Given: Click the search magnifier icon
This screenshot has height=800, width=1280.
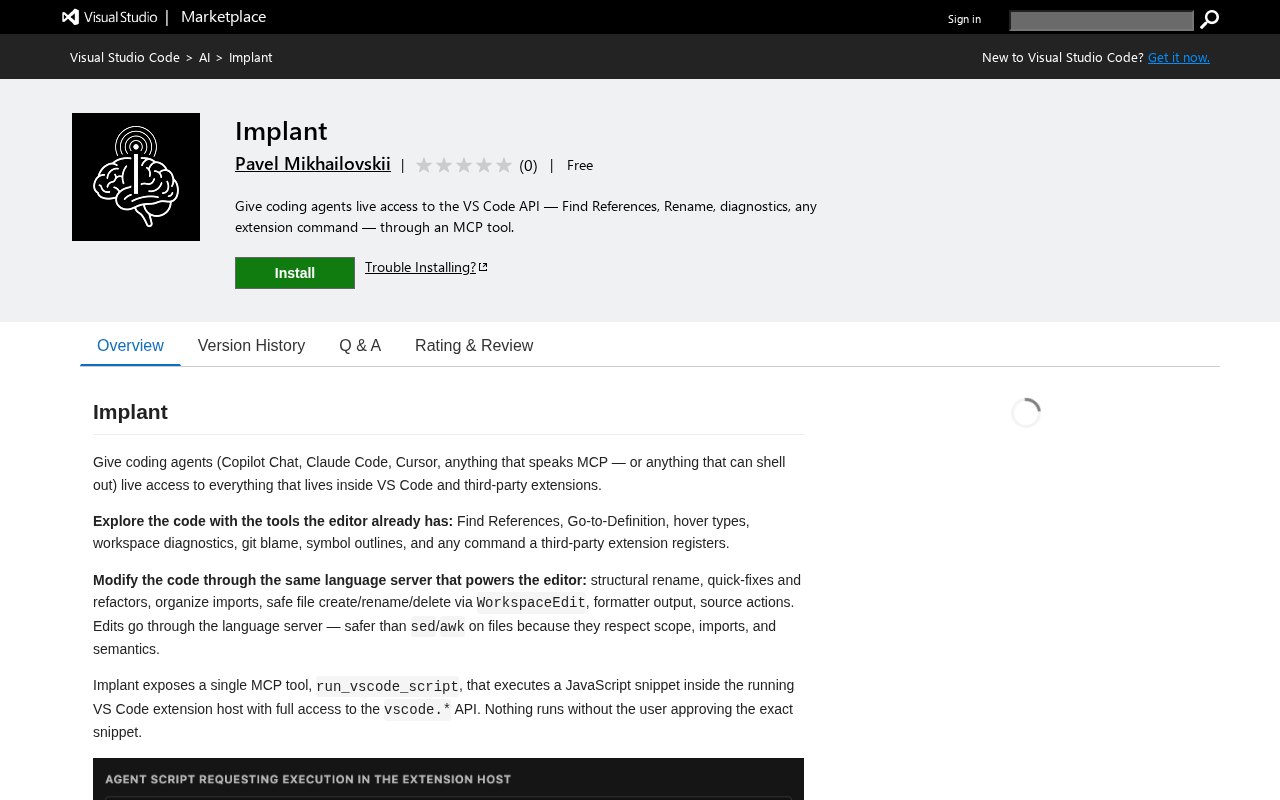Looking at the screenshot, I should tap(1209, 20).
